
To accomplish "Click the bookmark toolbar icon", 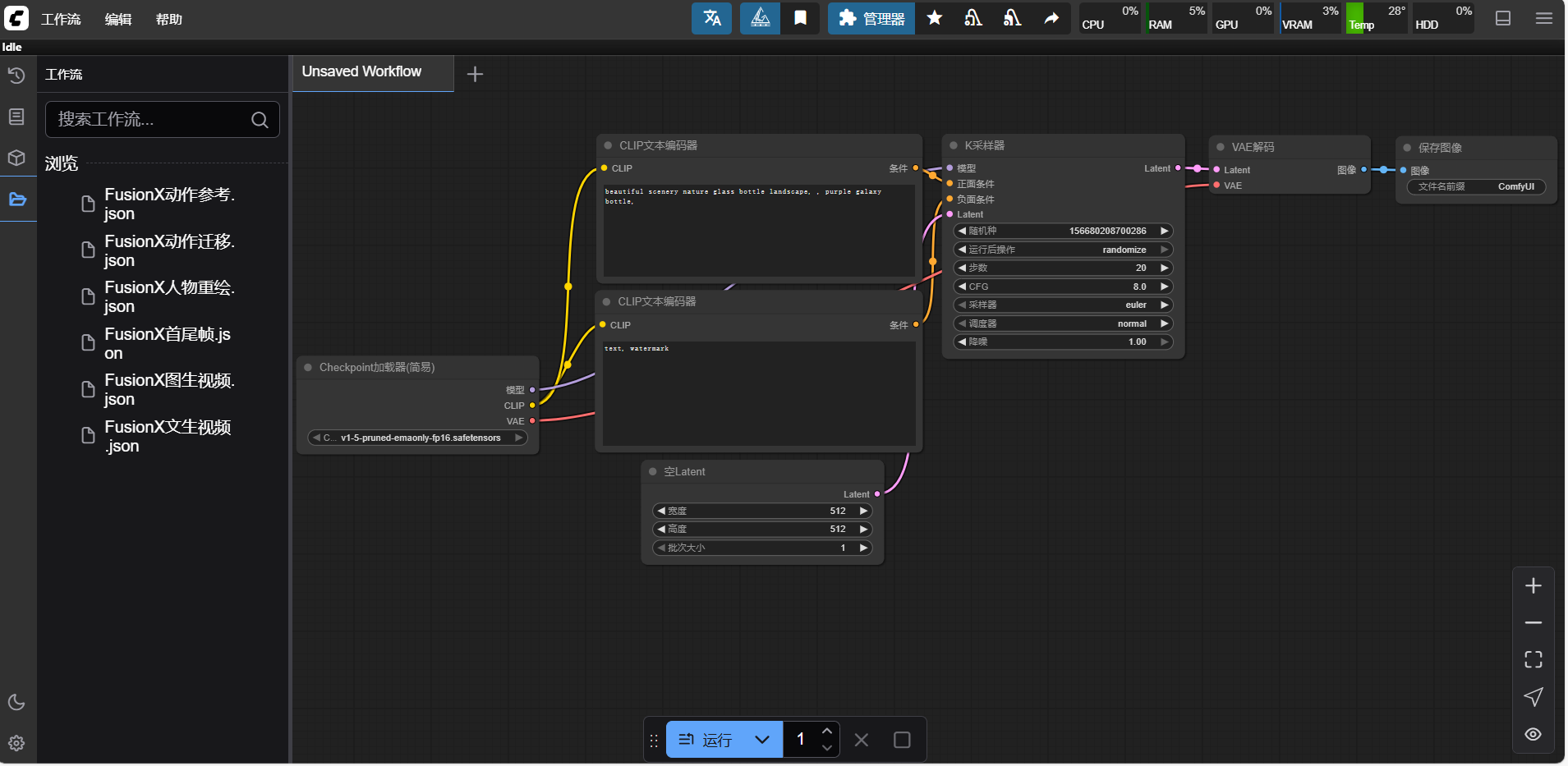I will tap(800, 18).
